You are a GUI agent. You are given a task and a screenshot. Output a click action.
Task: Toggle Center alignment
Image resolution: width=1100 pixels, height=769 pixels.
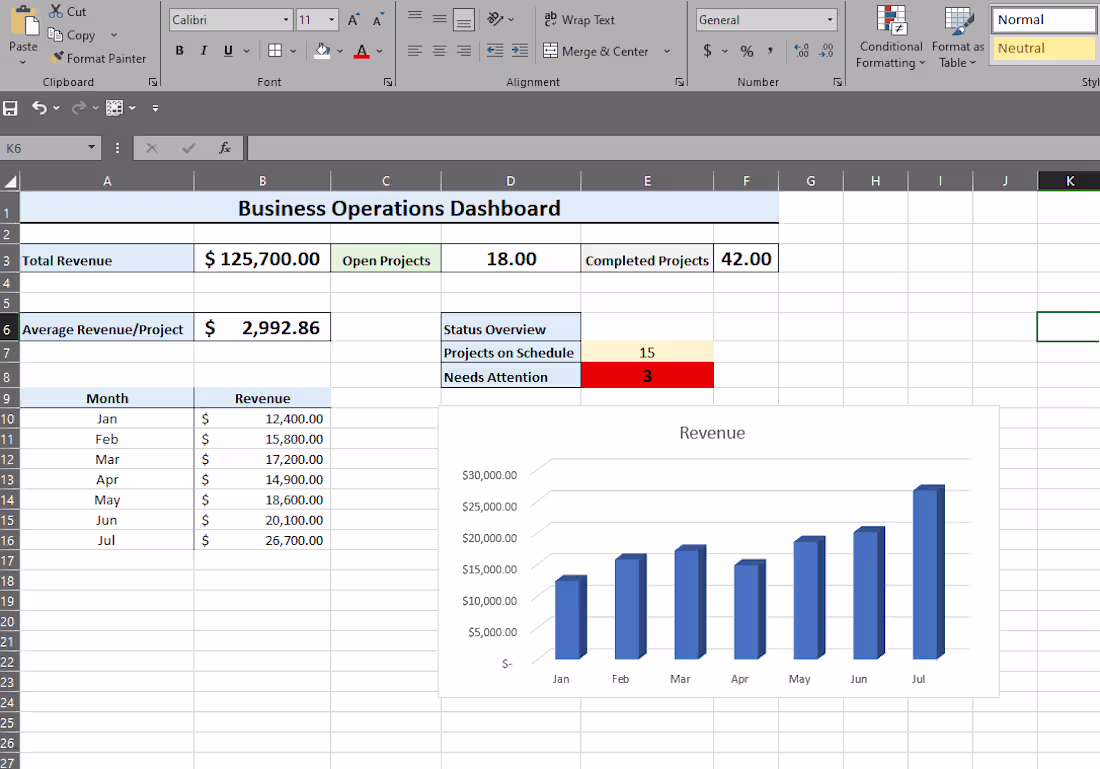pyautogui.click(x=439, y=51)
